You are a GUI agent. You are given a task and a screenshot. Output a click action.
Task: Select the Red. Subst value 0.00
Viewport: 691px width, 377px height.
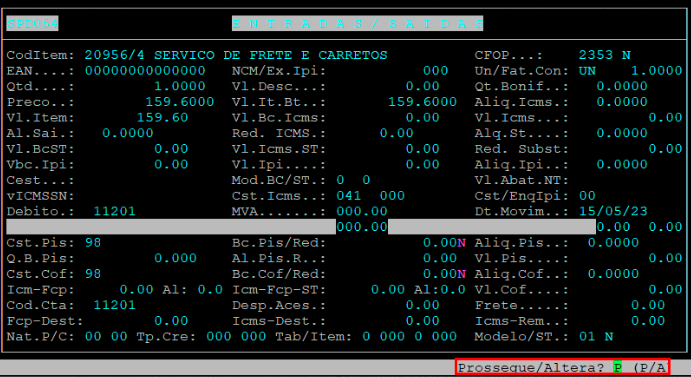665,149
